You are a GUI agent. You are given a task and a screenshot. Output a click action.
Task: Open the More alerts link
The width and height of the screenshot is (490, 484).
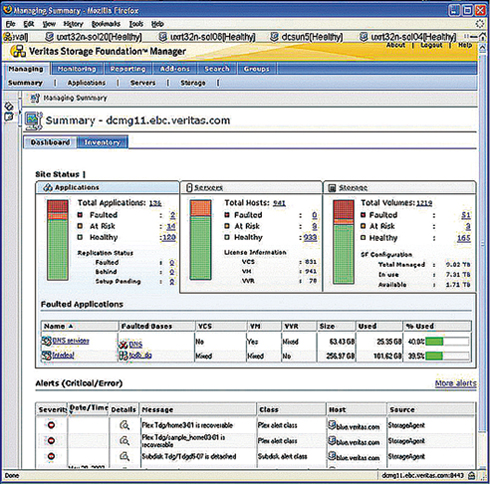[x=455, y=383]
